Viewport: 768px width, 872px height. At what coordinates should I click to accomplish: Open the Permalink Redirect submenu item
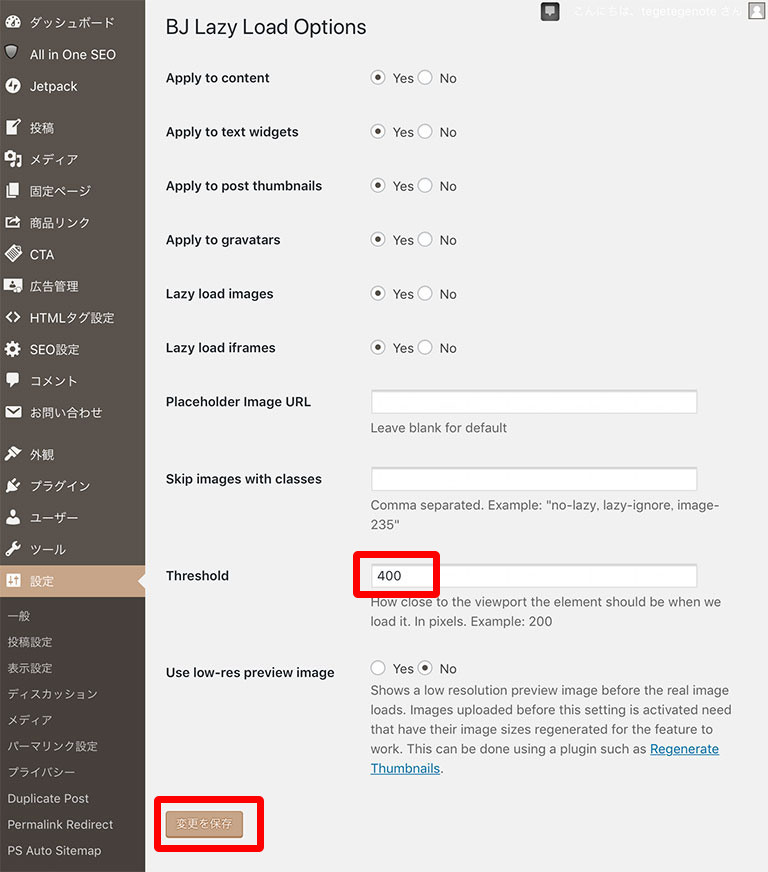pos(60,825)
